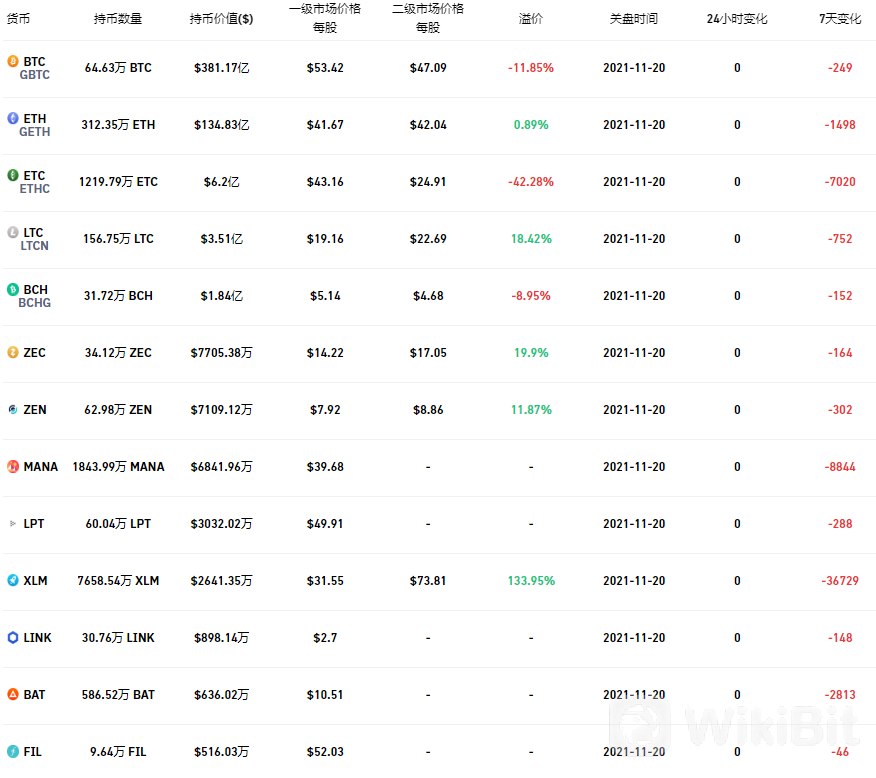Click the green ETC coin icon
Viewport: 876px width, 778px height.
pyautogui.click(x=12, y=175)
